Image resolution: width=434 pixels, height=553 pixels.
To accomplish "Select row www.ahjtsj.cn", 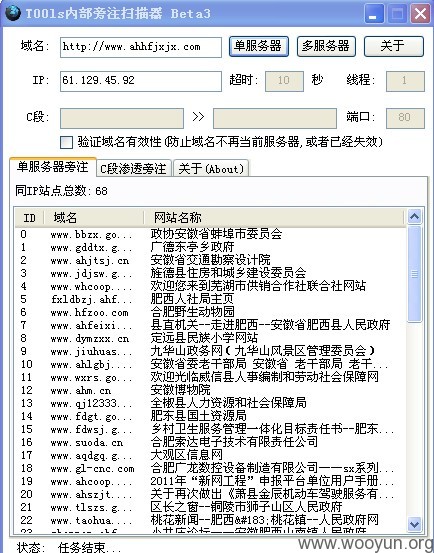I will [211, 260].
